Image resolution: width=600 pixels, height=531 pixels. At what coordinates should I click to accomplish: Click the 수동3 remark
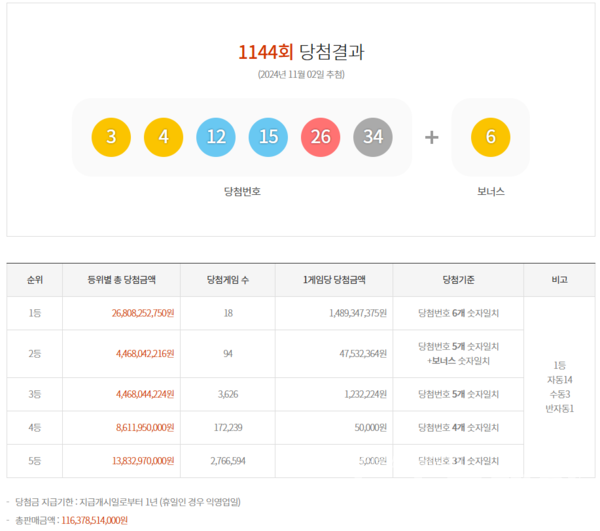[x=559, y=394]
